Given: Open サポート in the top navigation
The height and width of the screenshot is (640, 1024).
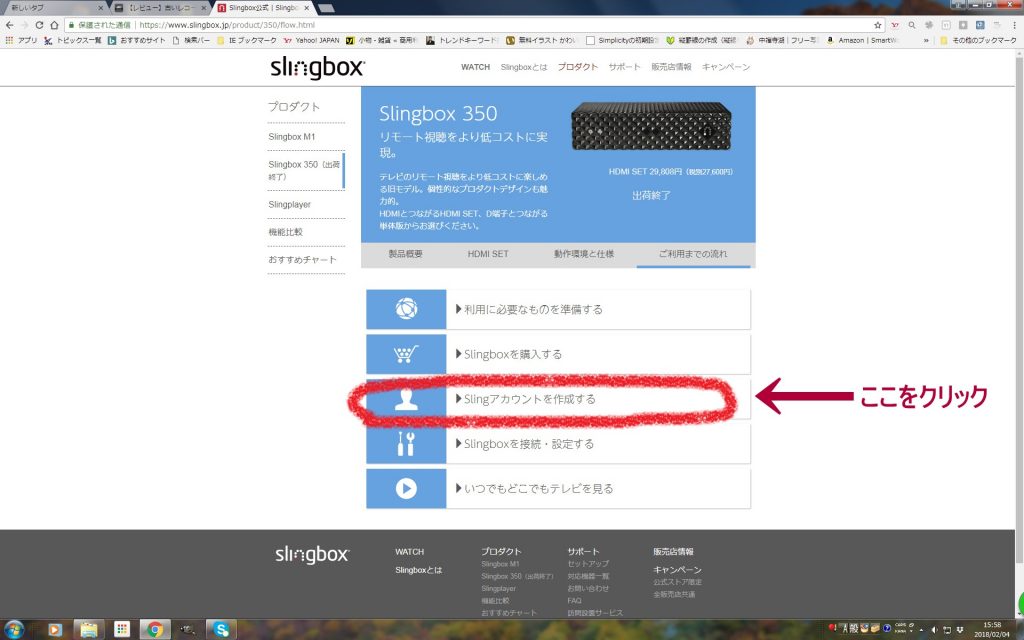Looking at the screenshot, I should [624, 67].
